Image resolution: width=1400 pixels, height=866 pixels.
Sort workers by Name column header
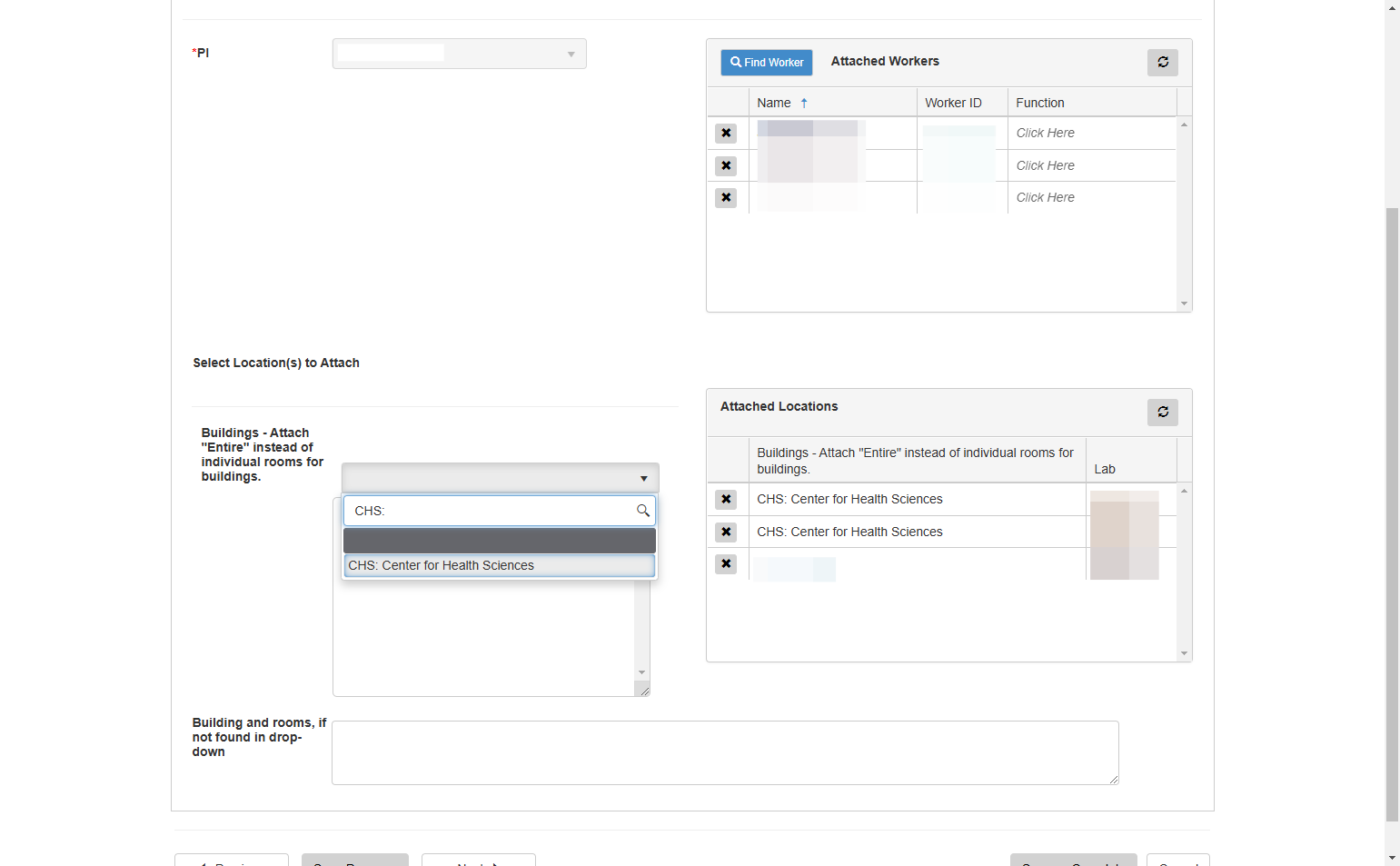(832, 103)
